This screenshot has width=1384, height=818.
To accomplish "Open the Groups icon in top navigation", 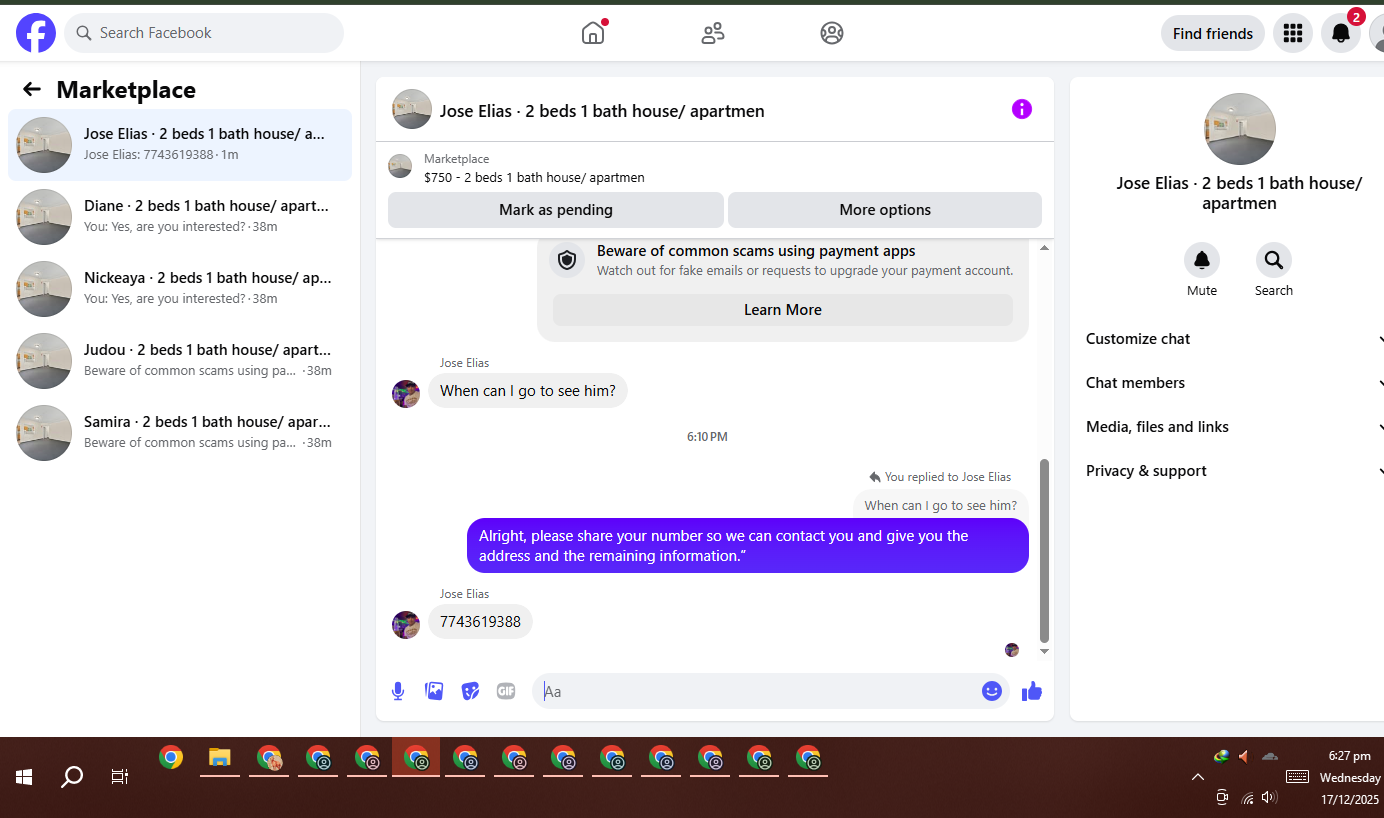I will point(832,33).
